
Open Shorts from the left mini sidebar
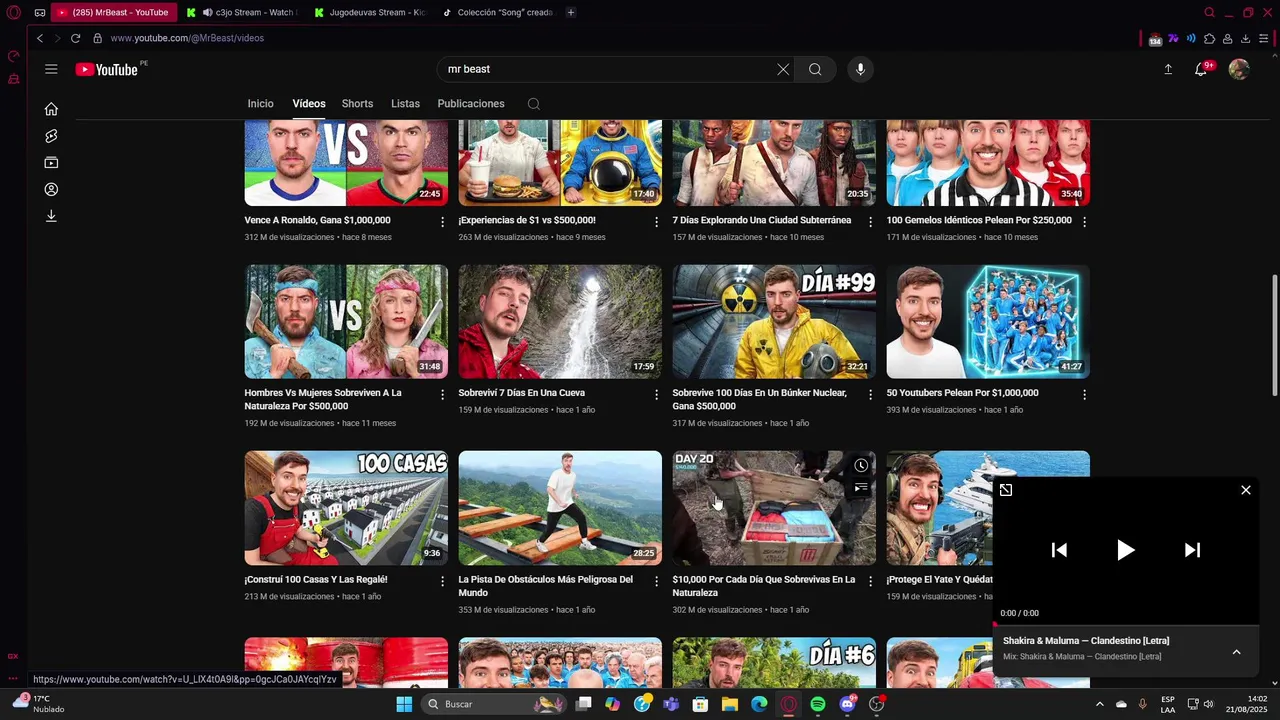click(x=51, y=136)
